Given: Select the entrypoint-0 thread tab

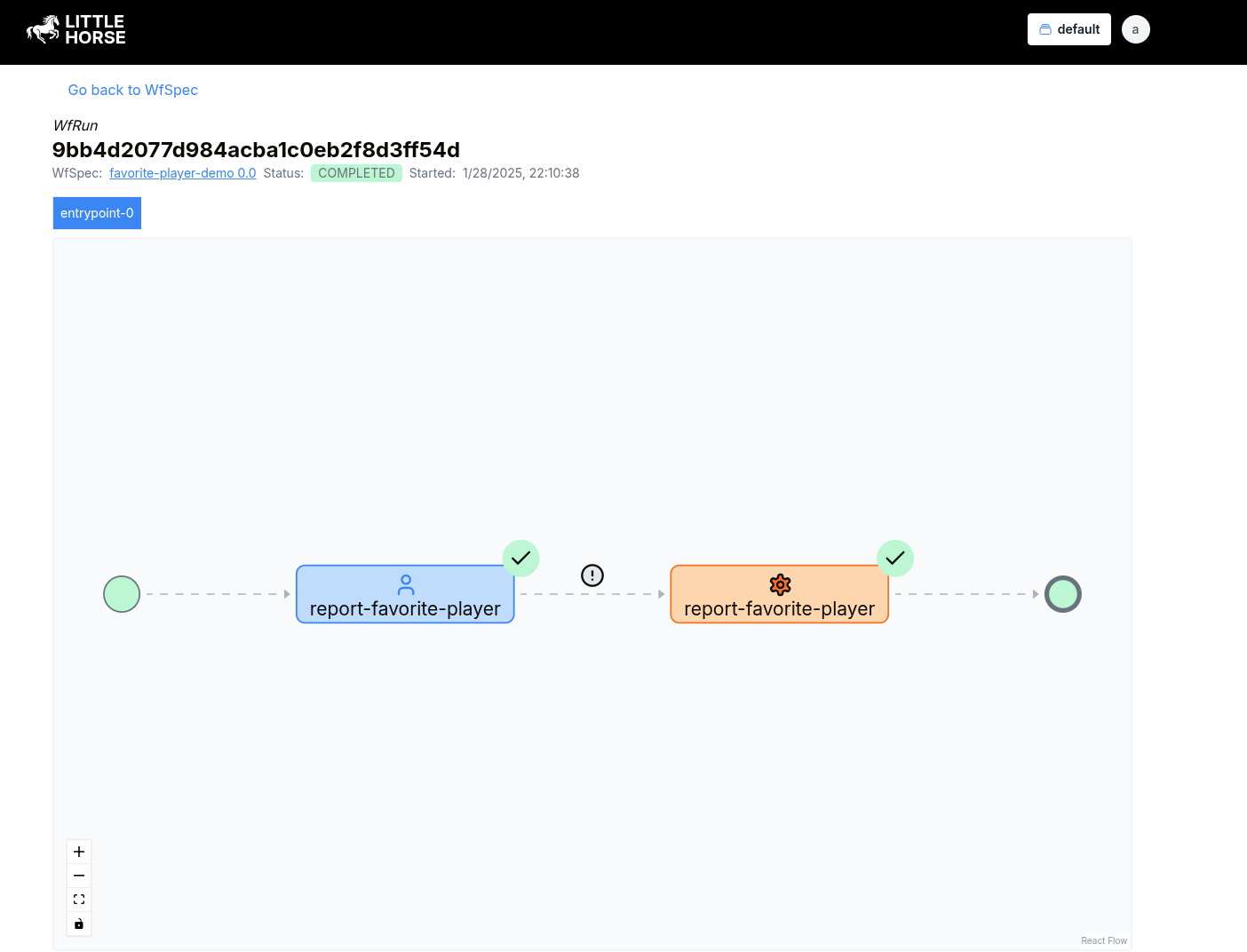Looking at the screenshot, I should tap(97, 212).
